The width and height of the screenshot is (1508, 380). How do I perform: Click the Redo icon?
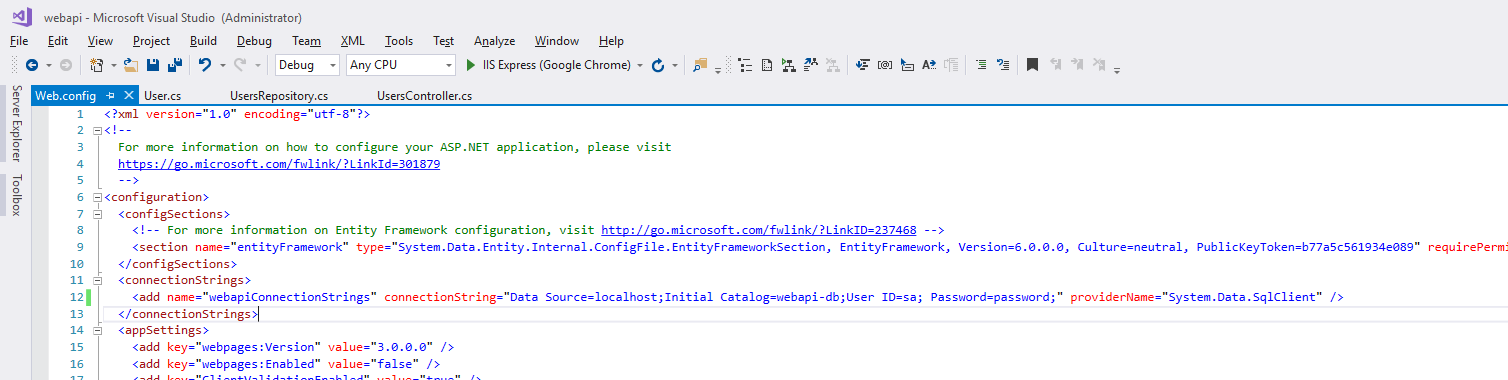240,65
